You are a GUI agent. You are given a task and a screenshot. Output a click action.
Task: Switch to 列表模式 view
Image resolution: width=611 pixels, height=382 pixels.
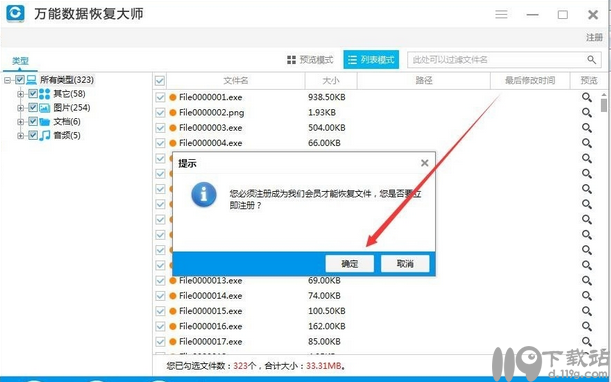click(x=371, y=60)
